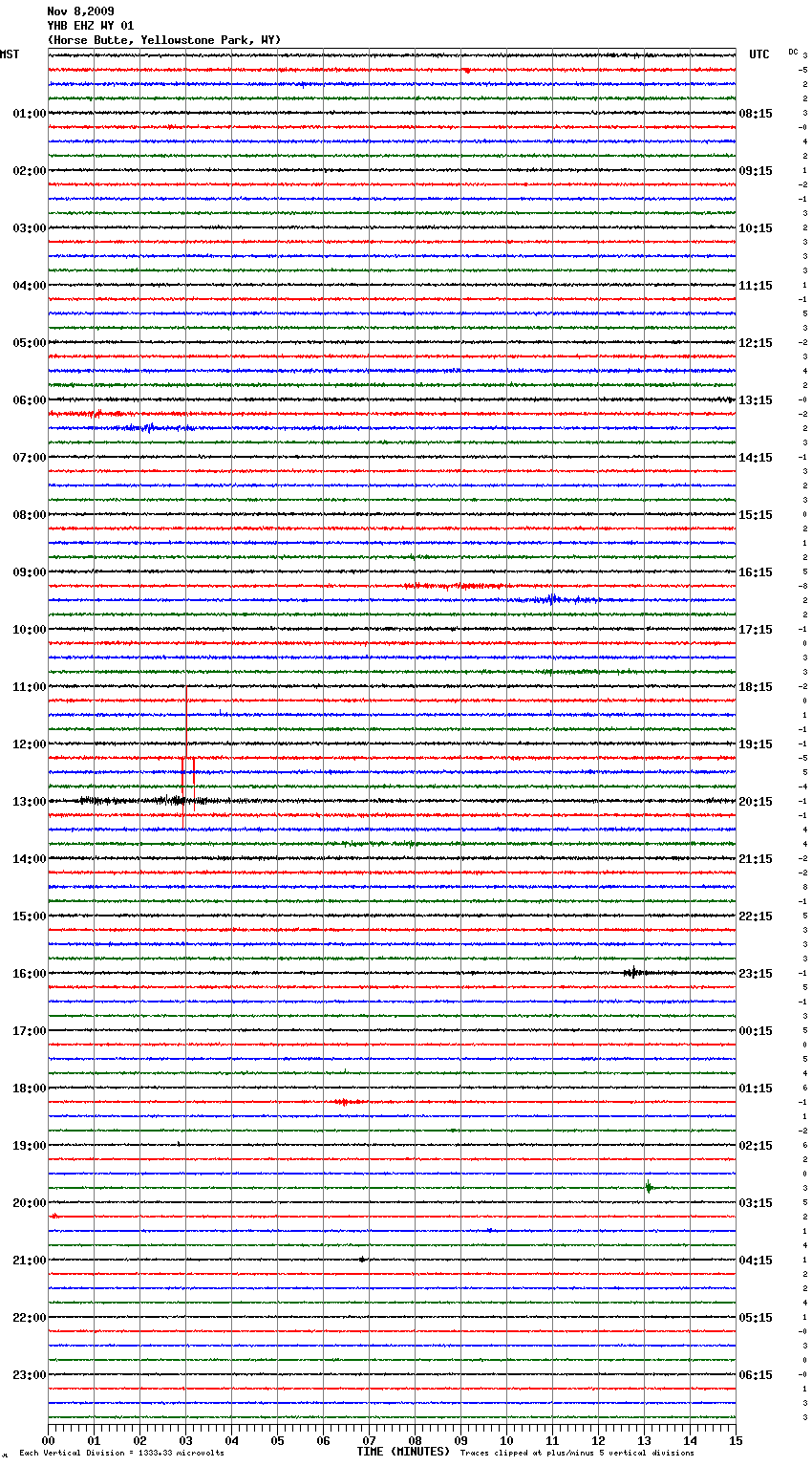Click the date text "Nov 8,2009"
Image resolution: width=812 pixels, height=1466 pixels.
tap(80, 11)
